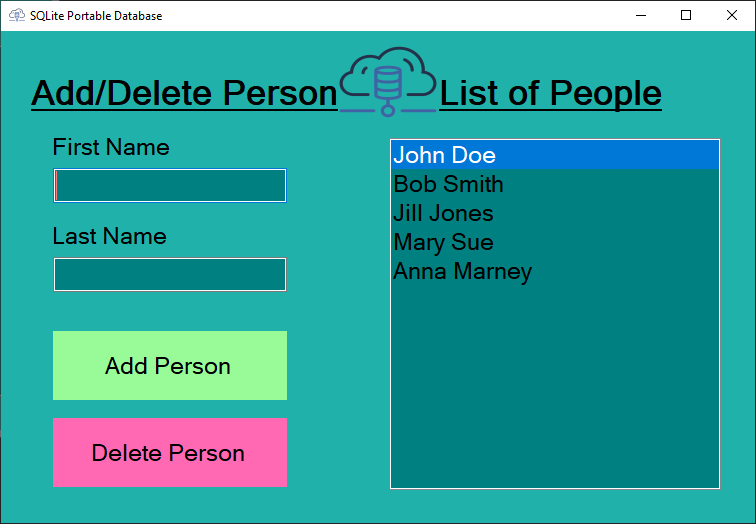Click the First Name input field

click(x=170, y=186)
